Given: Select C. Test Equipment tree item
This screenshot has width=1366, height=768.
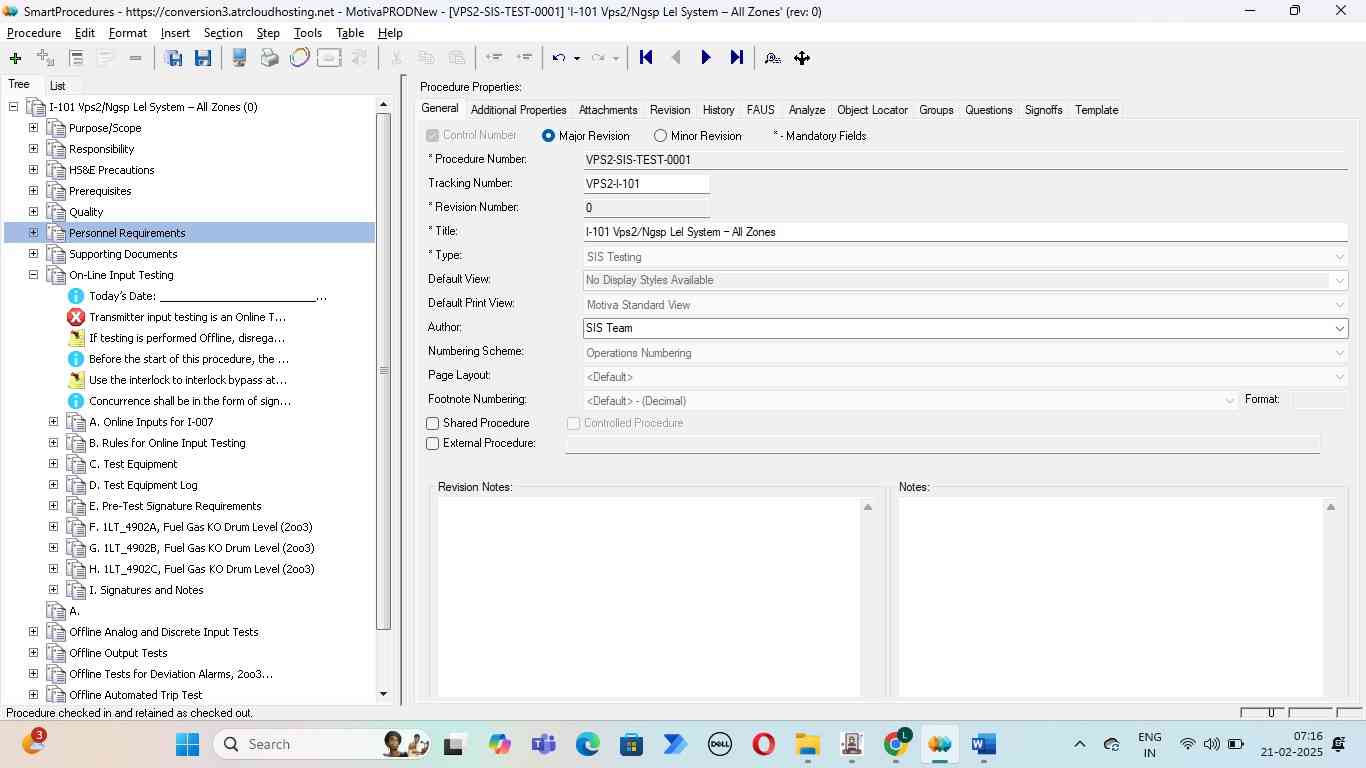Looking at the screenshot, I should coord(133,464).
